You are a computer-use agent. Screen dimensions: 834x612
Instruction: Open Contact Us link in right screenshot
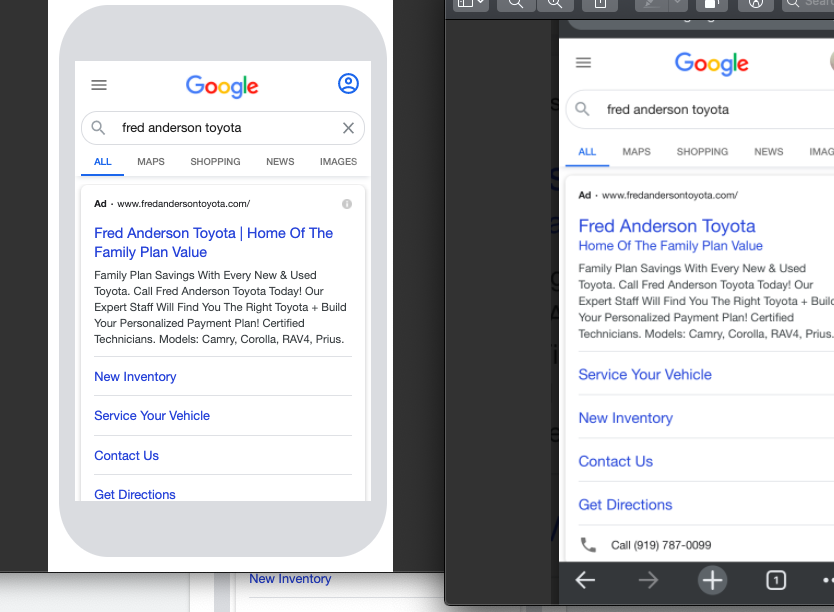[x=616, y=461]
